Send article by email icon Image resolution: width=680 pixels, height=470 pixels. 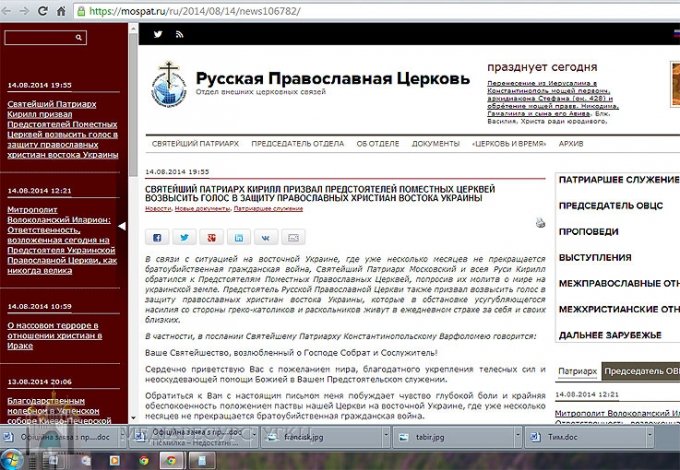tap(293, 237)
